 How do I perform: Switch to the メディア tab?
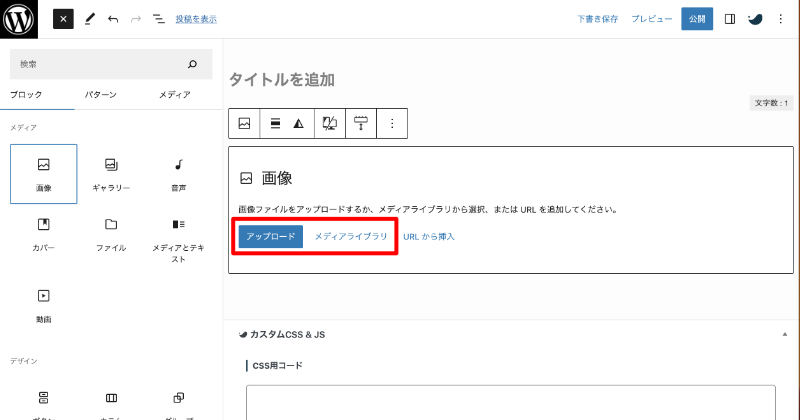(175, 95)
